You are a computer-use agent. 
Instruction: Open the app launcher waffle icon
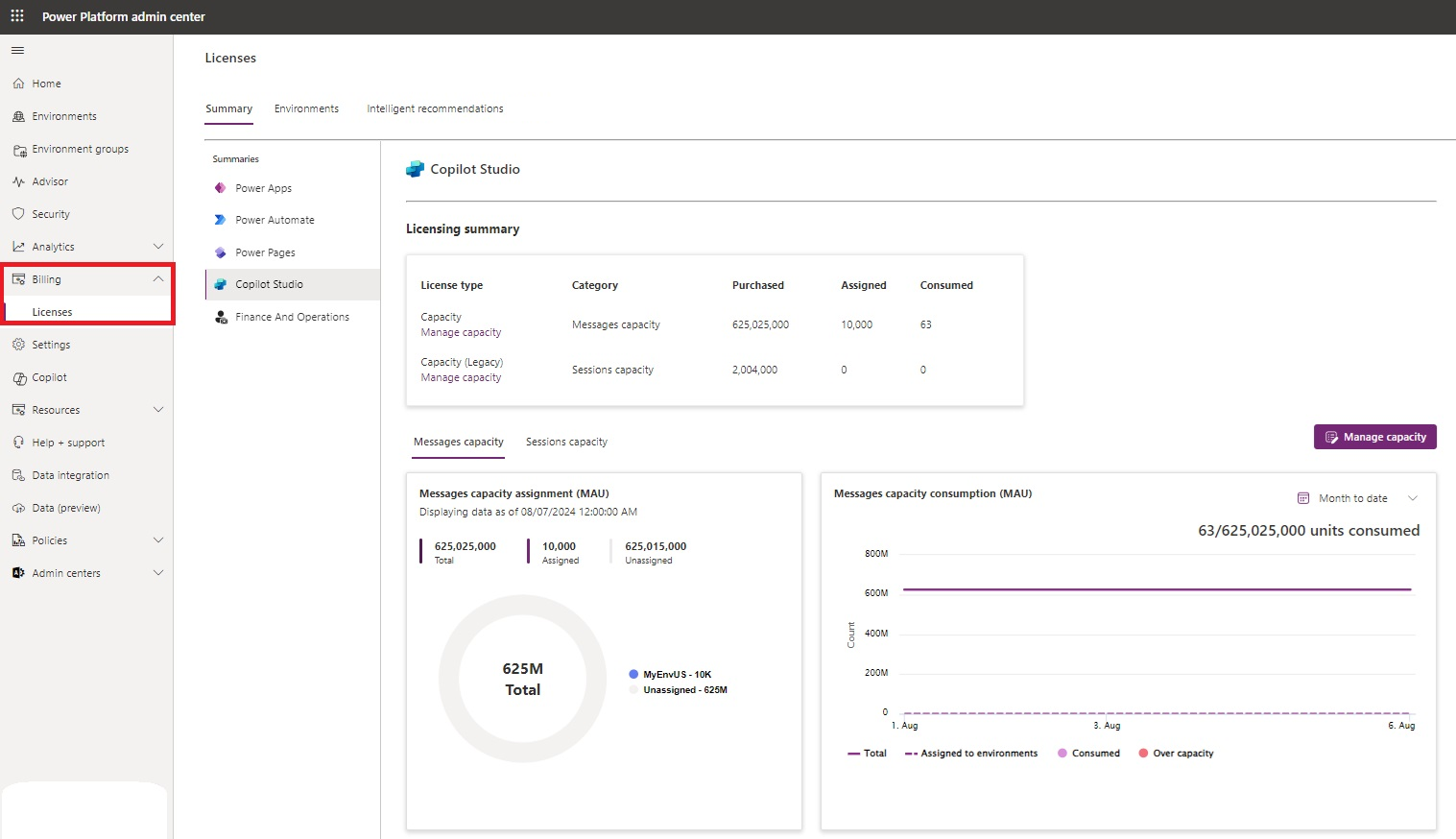click(x=17, y=16)
